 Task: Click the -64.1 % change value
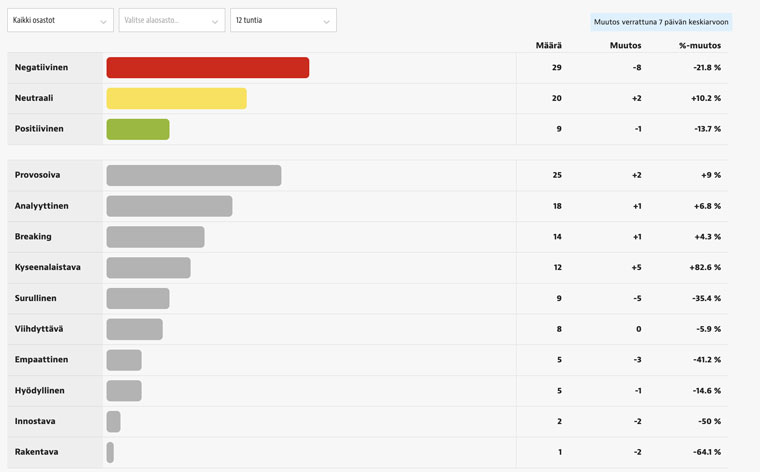point(707,452)
